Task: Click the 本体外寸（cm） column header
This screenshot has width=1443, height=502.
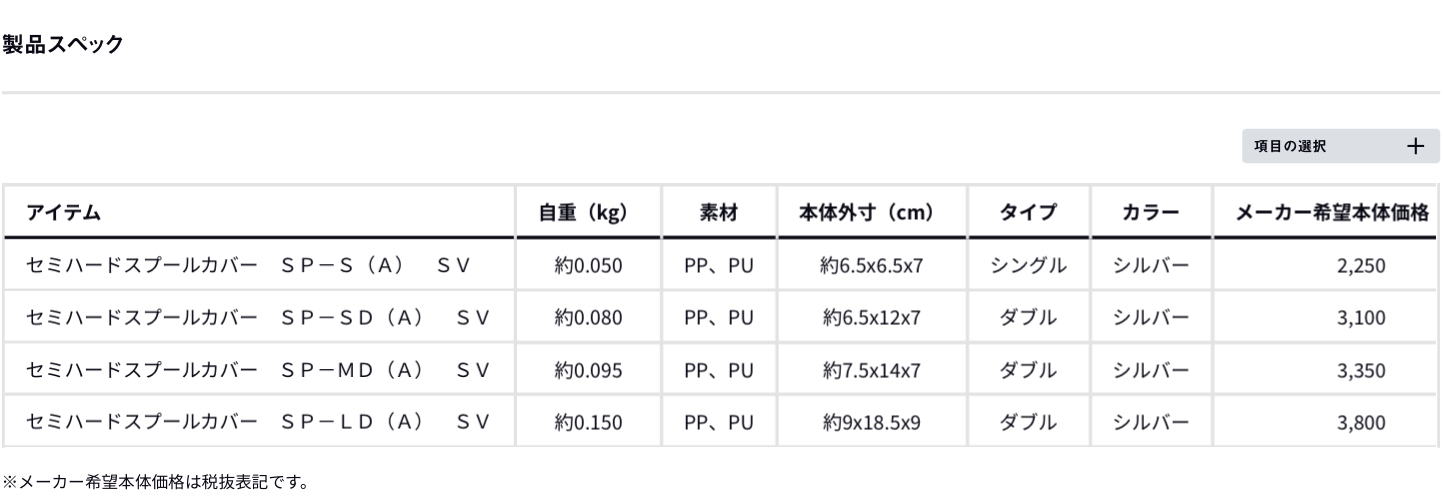Action: [x=866, y=212]
